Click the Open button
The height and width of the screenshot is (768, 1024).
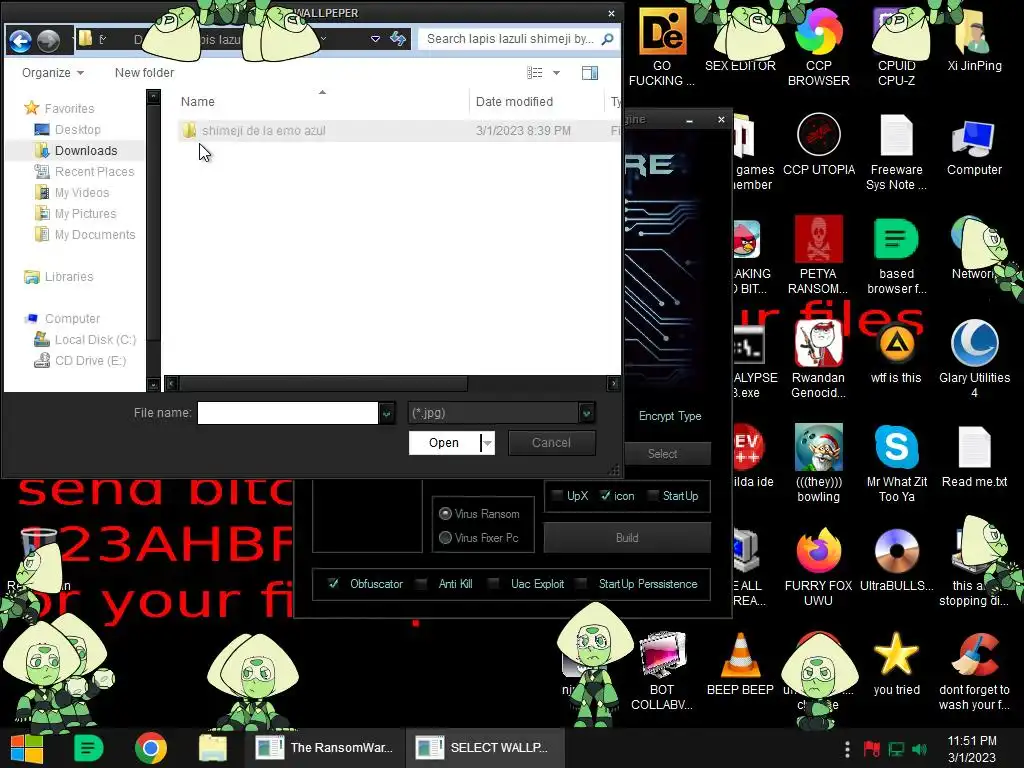point(444,443)
